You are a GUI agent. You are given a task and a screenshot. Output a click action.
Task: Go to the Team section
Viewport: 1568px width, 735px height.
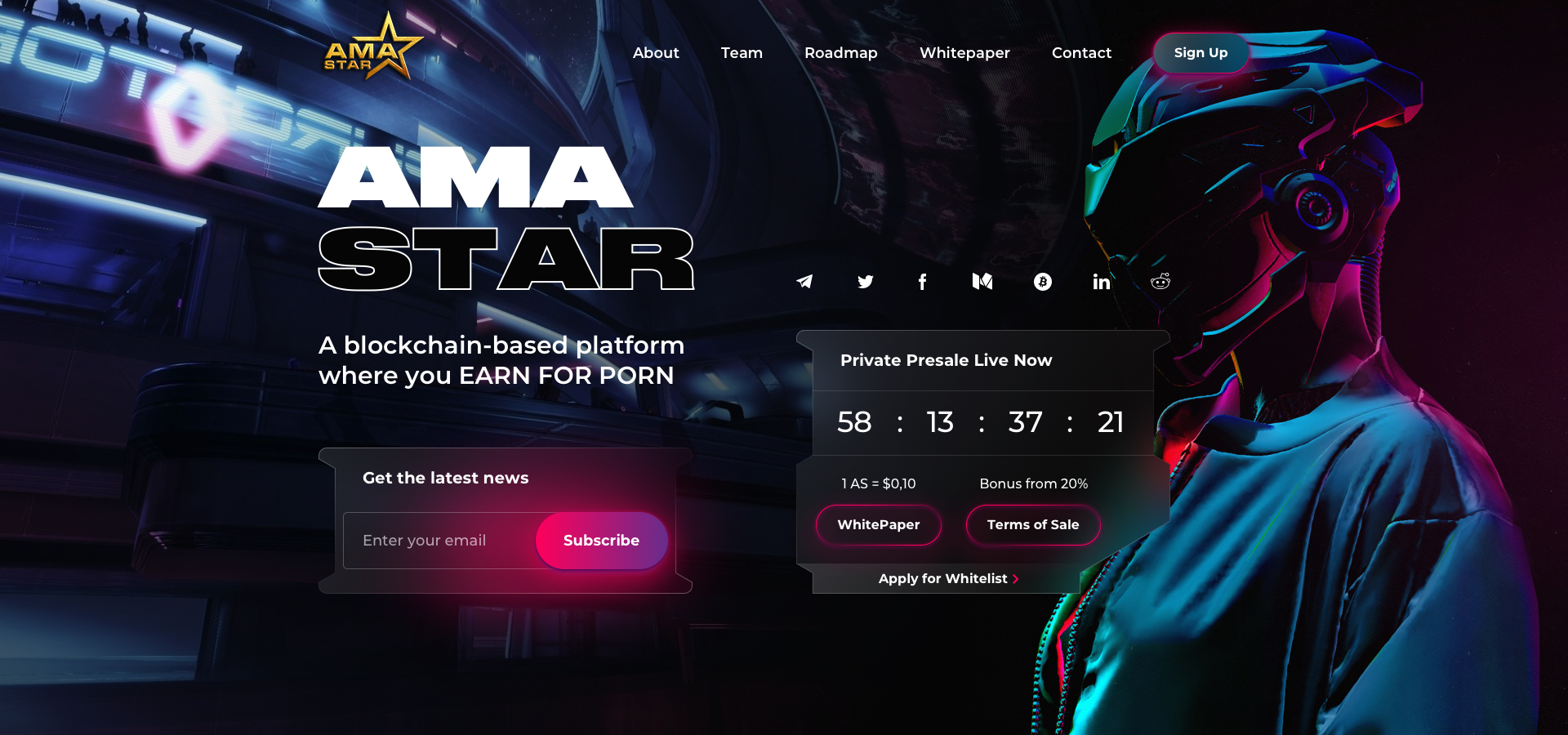742,53
